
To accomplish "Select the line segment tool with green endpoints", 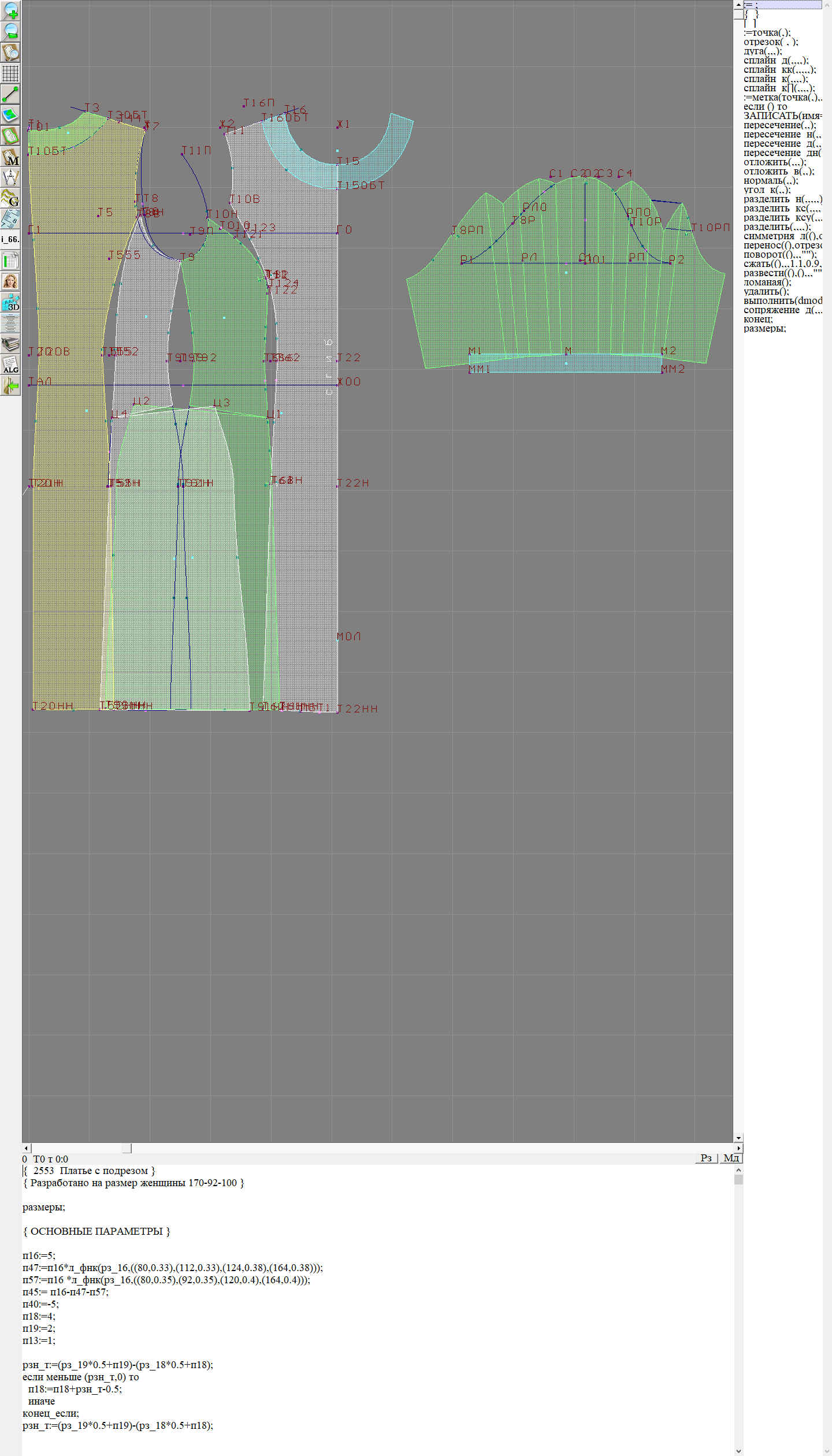I will 10,94.
